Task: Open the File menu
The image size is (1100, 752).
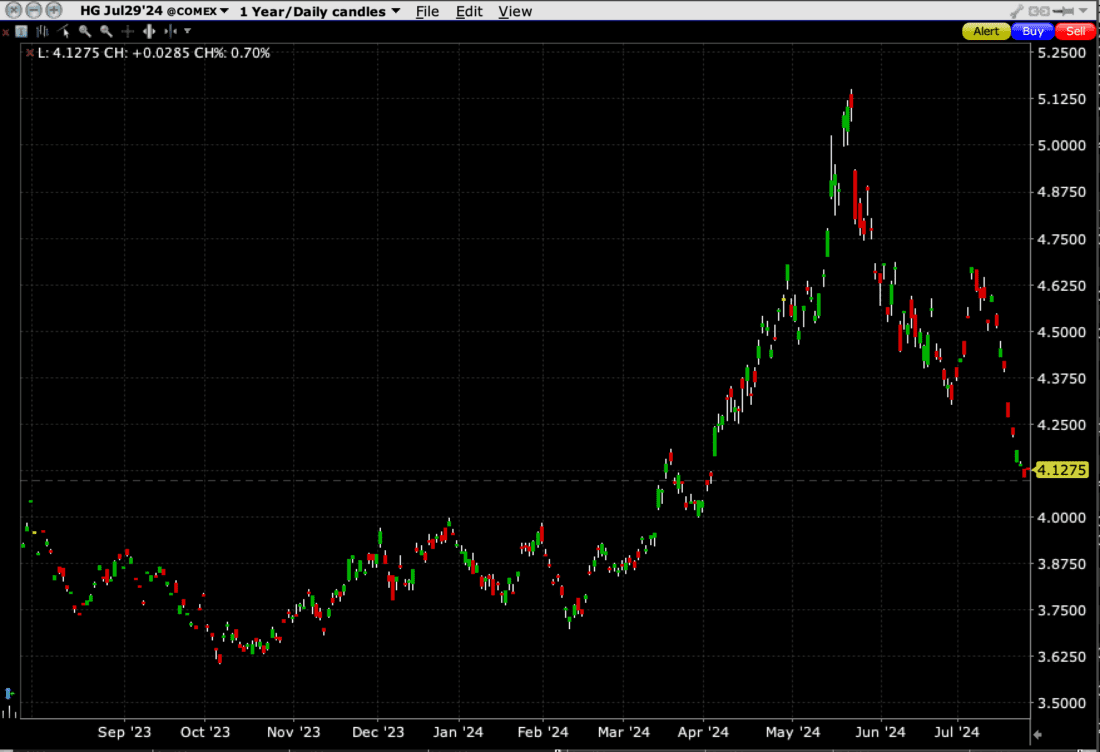Action: pyautogui.click(x=427, y=11)
